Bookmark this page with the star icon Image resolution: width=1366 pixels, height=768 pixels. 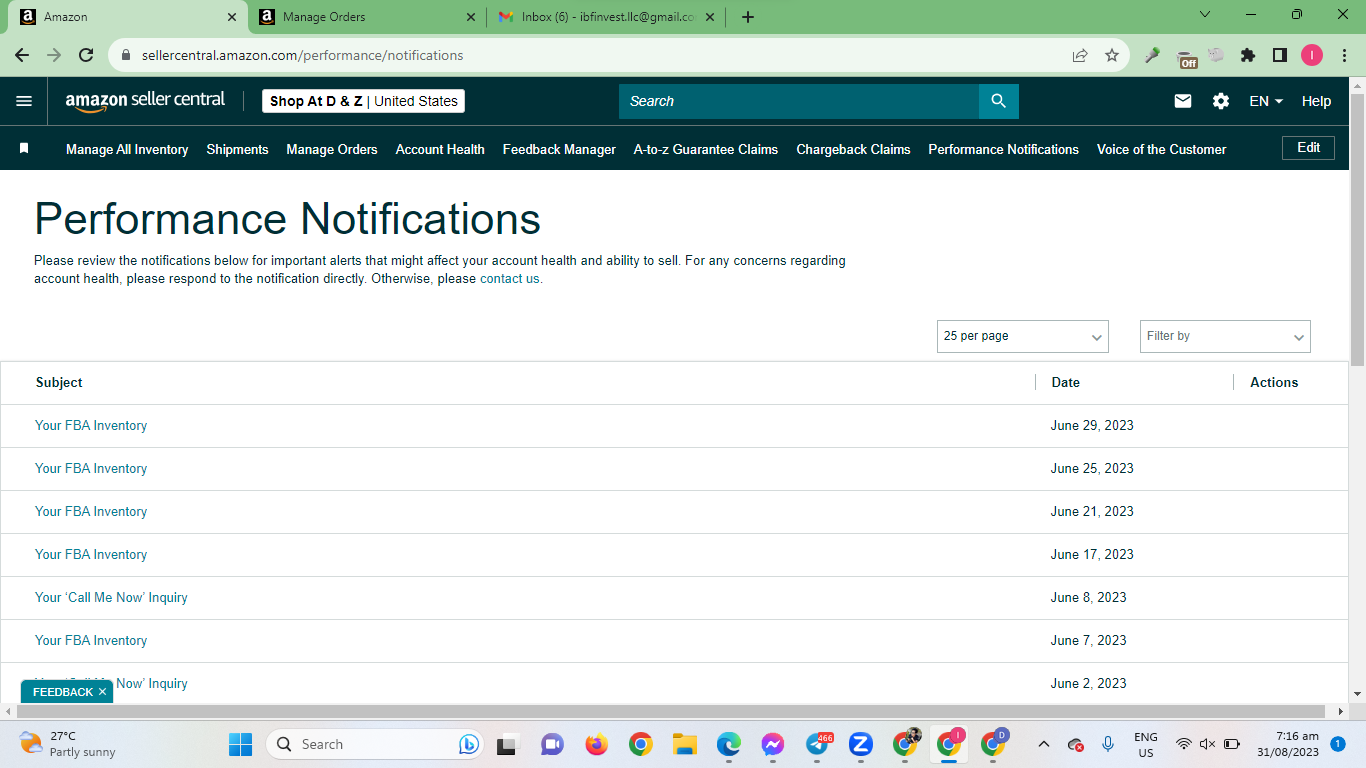click(x=1112, y=56)
